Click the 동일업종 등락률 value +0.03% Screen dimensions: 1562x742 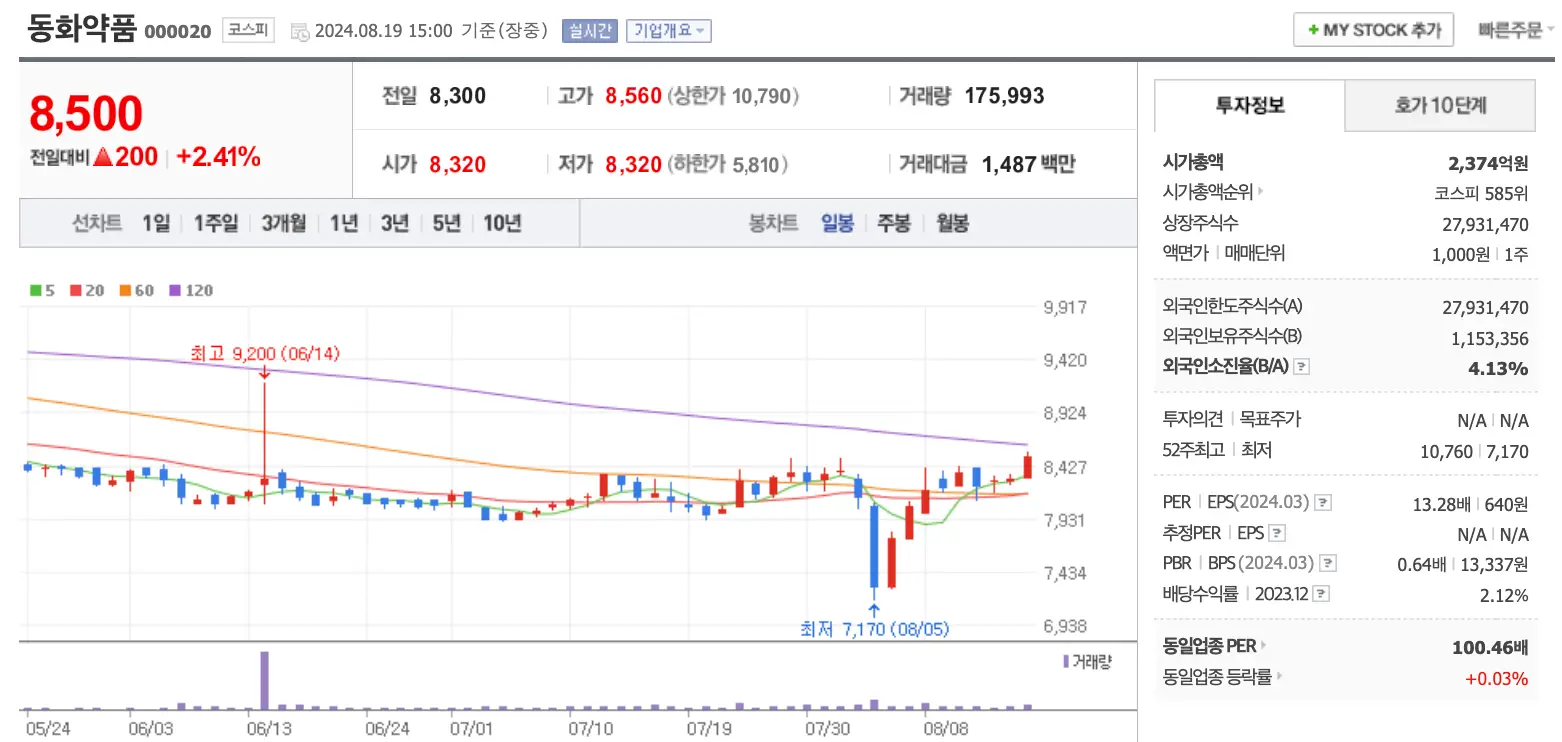[1496, 678]
